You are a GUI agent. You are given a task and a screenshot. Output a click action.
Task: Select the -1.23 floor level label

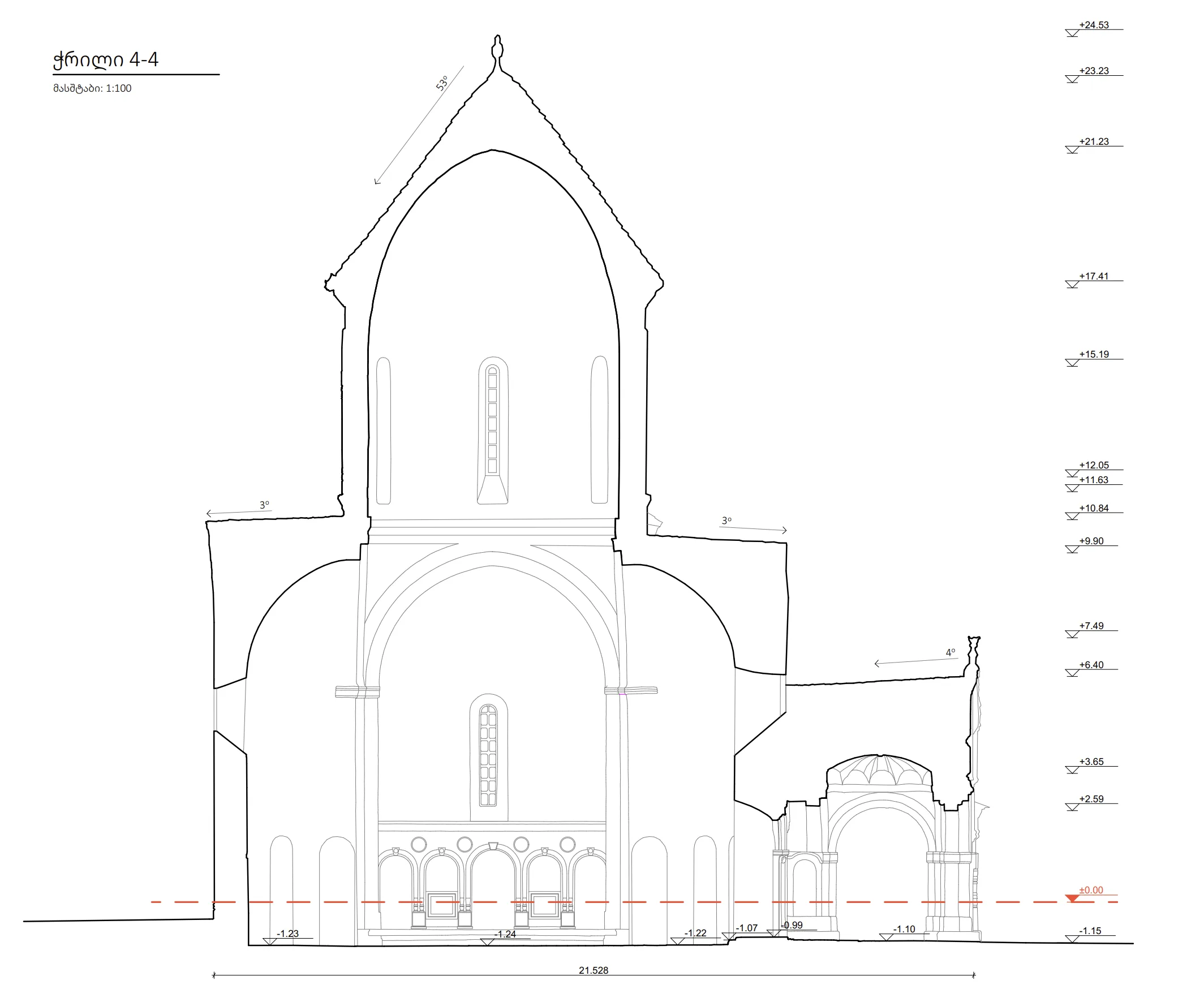pos(288,934)
